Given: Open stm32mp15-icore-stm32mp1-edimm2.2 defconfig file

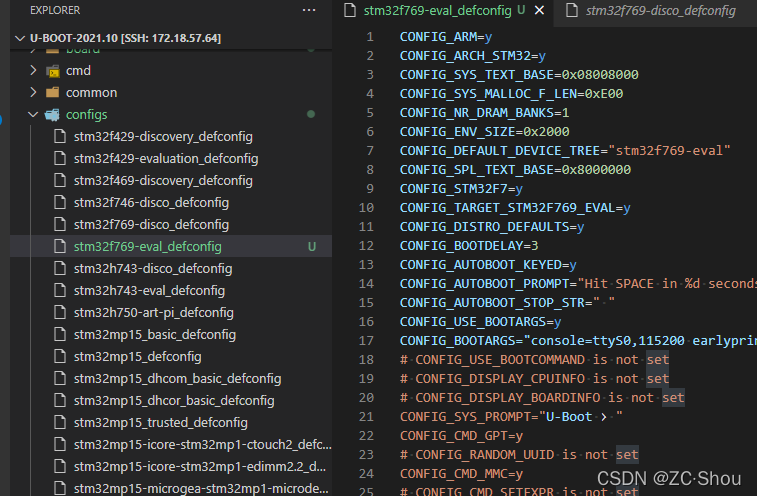Looking at the screenshot, I should [x=200, y=467].
